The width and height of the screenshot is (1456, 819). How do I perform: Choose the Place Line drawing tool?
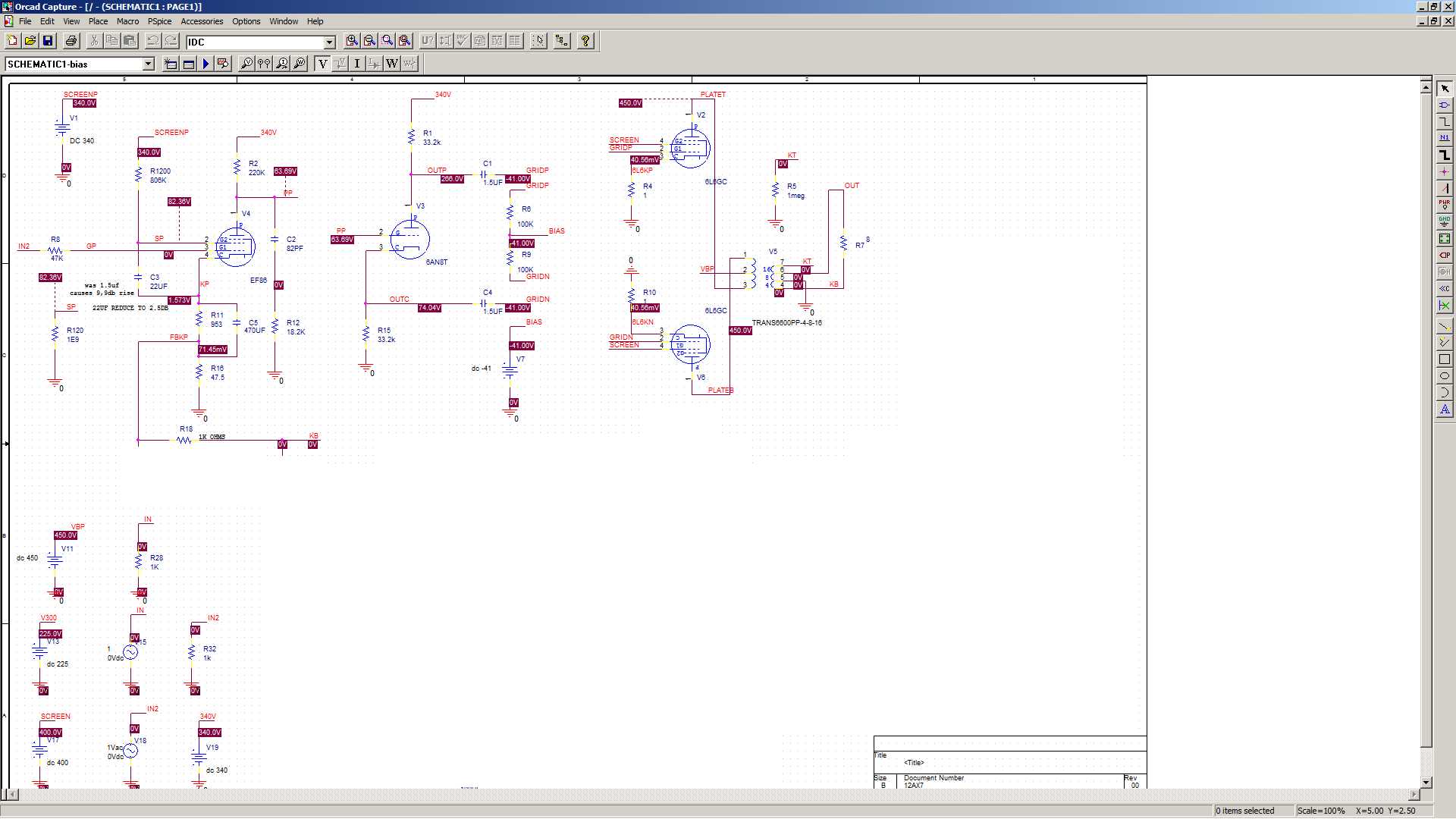(1444, 326)
